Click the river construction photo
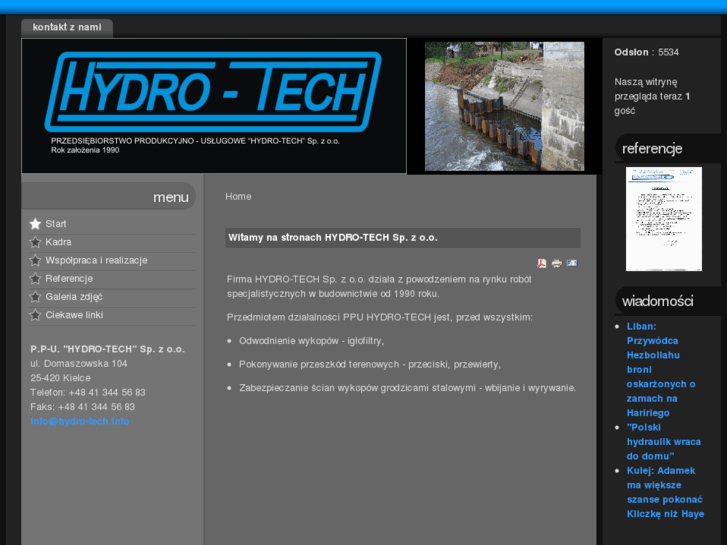 pyautogui.click(x=504, y=106)
